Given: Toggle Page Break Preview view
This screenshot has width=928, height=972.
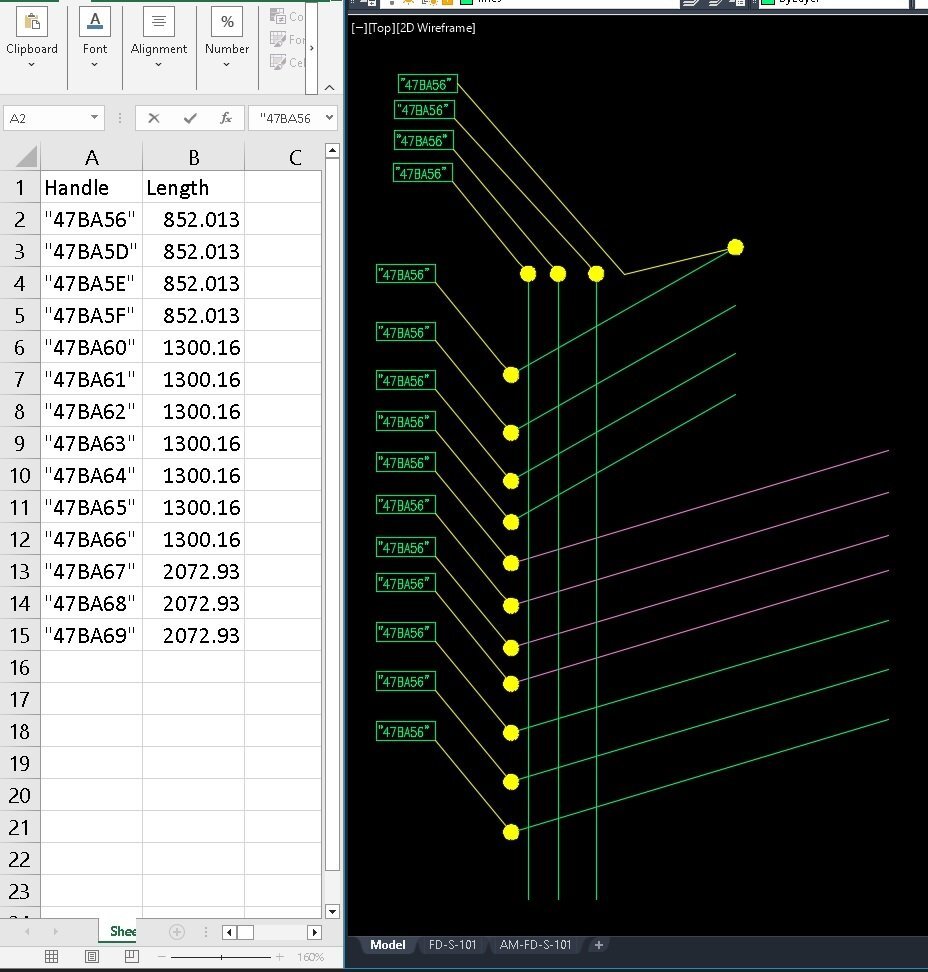Looking at the screenshot, I should coord(132,957).
